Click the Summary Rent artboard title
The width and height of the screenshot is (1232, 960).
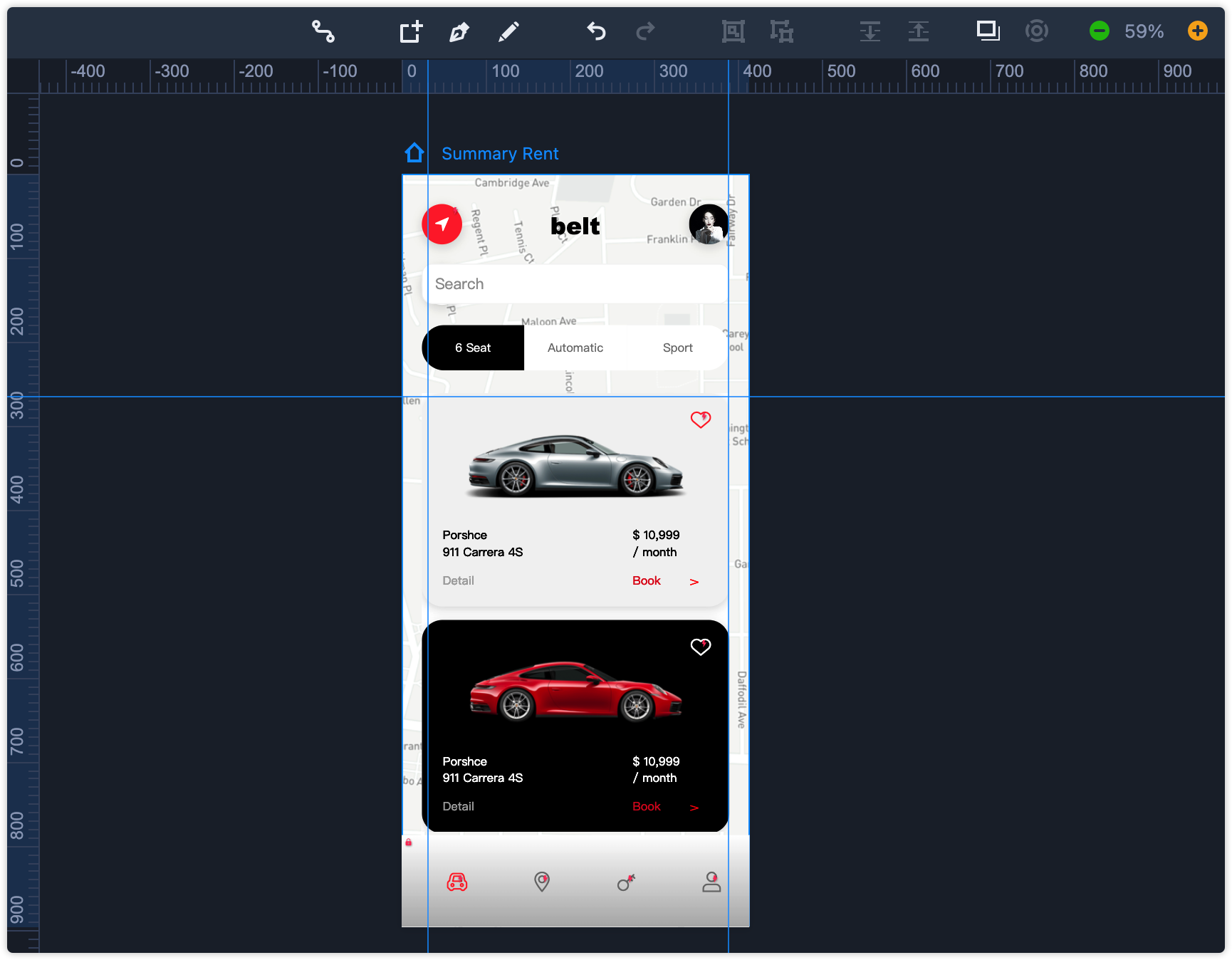[x=500, y=154]
